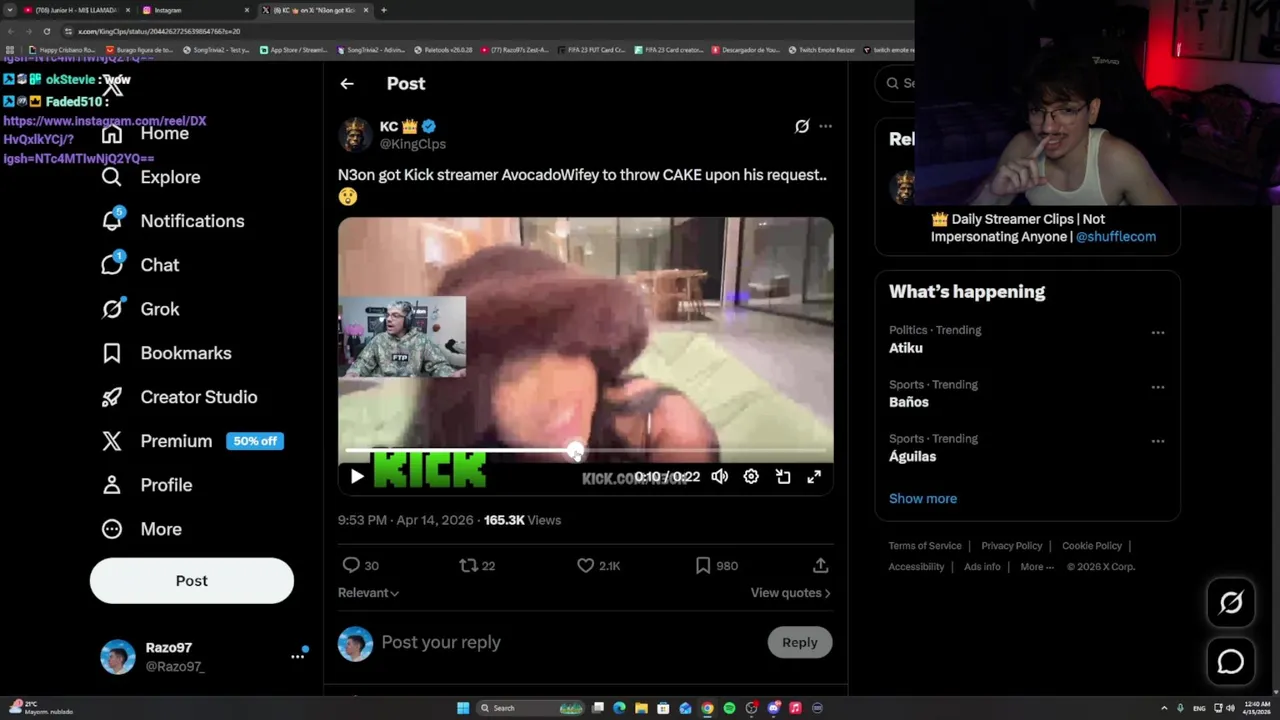Open KC's profile avatar on the post

355,134
